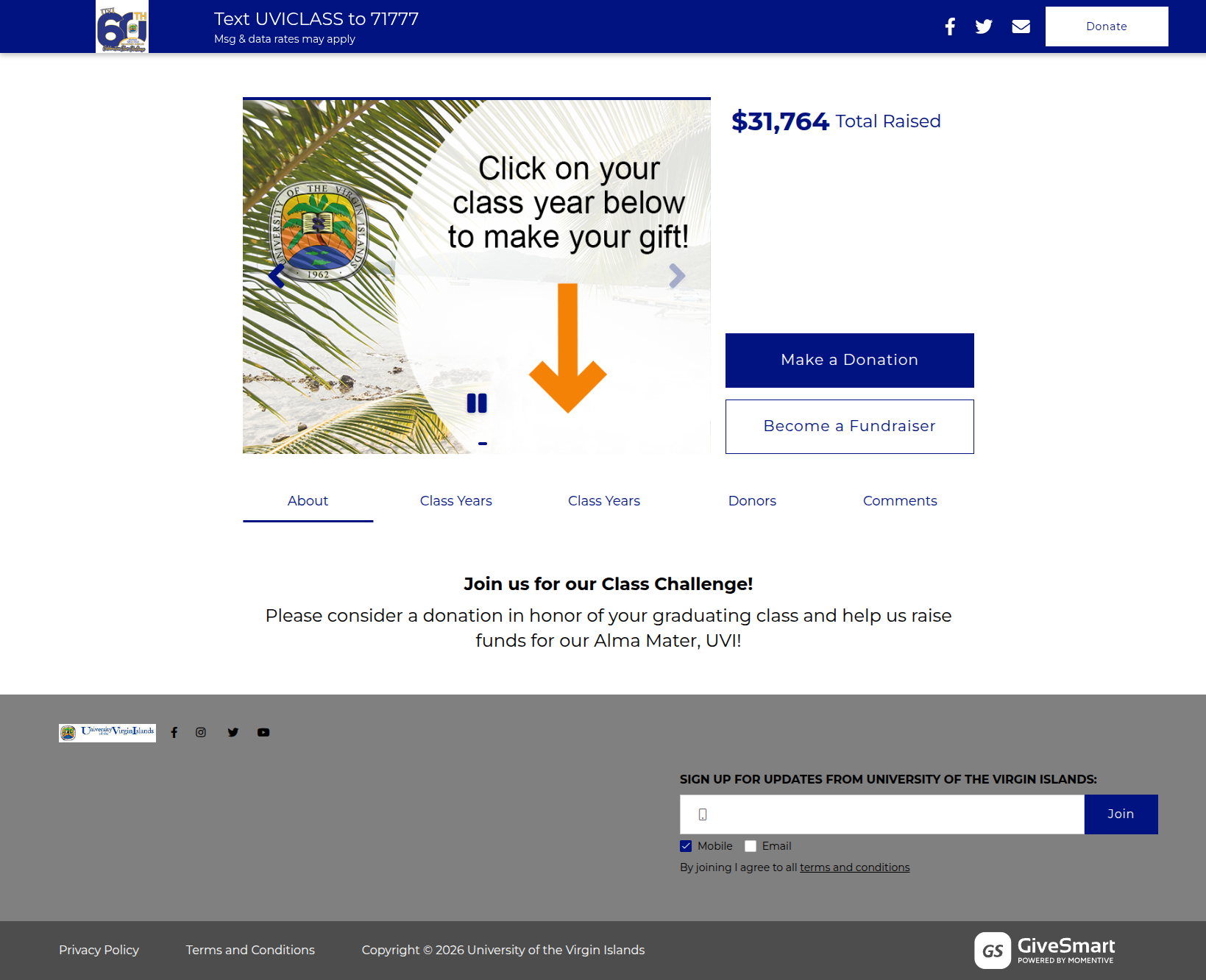
Task: Enable the Email checkbox
Action: [x=751, y=846]
